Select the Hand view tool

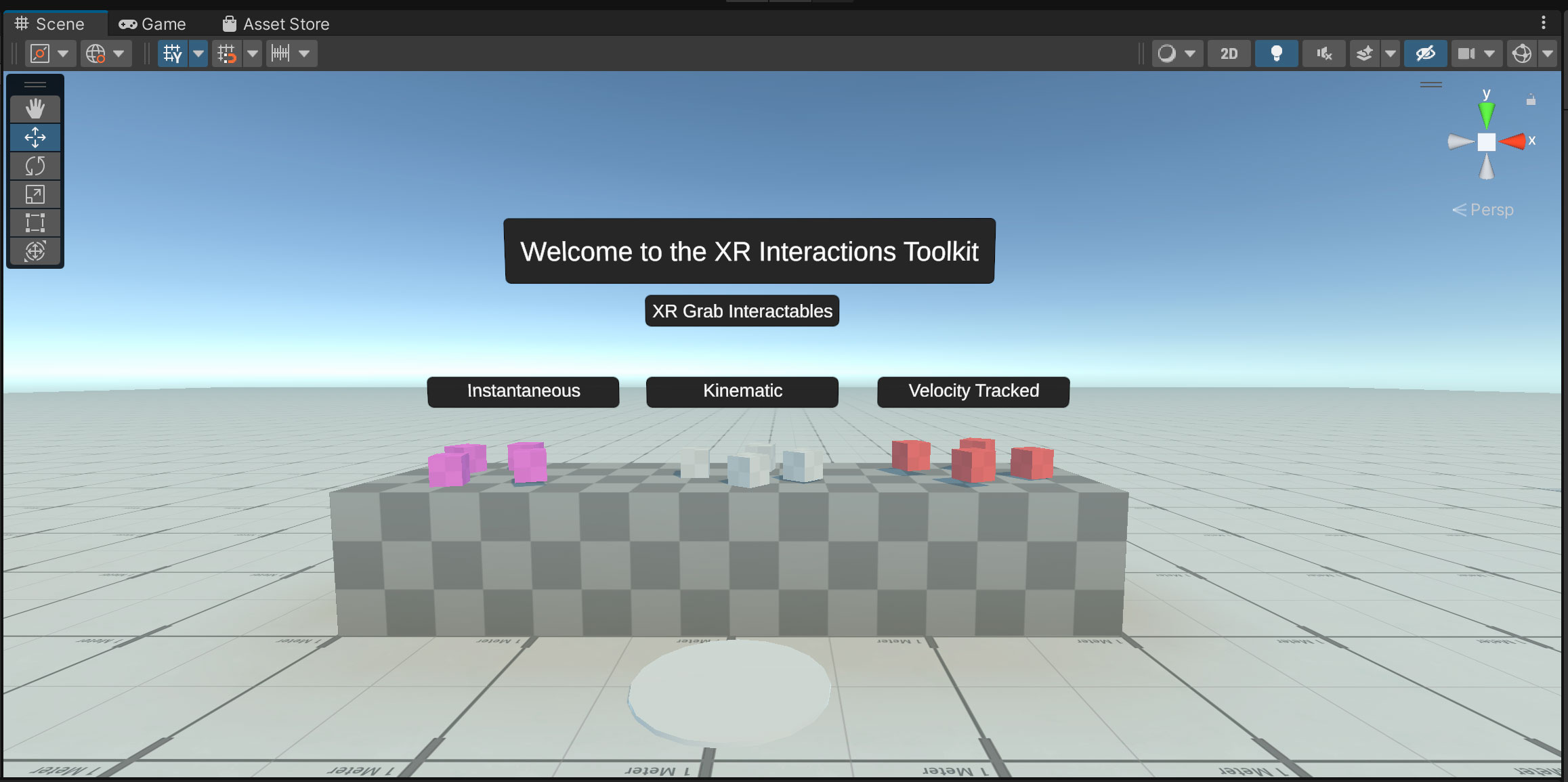pyautogui.click(x=35, y=109)
